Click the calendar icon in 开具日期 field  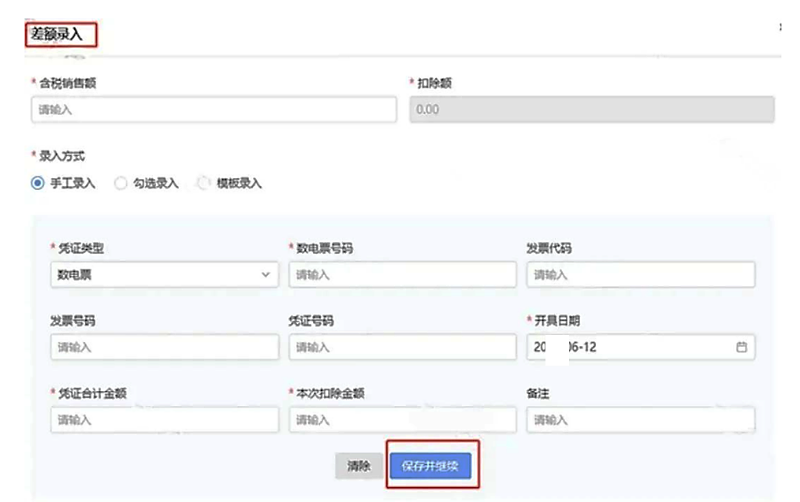pos(741,347)
